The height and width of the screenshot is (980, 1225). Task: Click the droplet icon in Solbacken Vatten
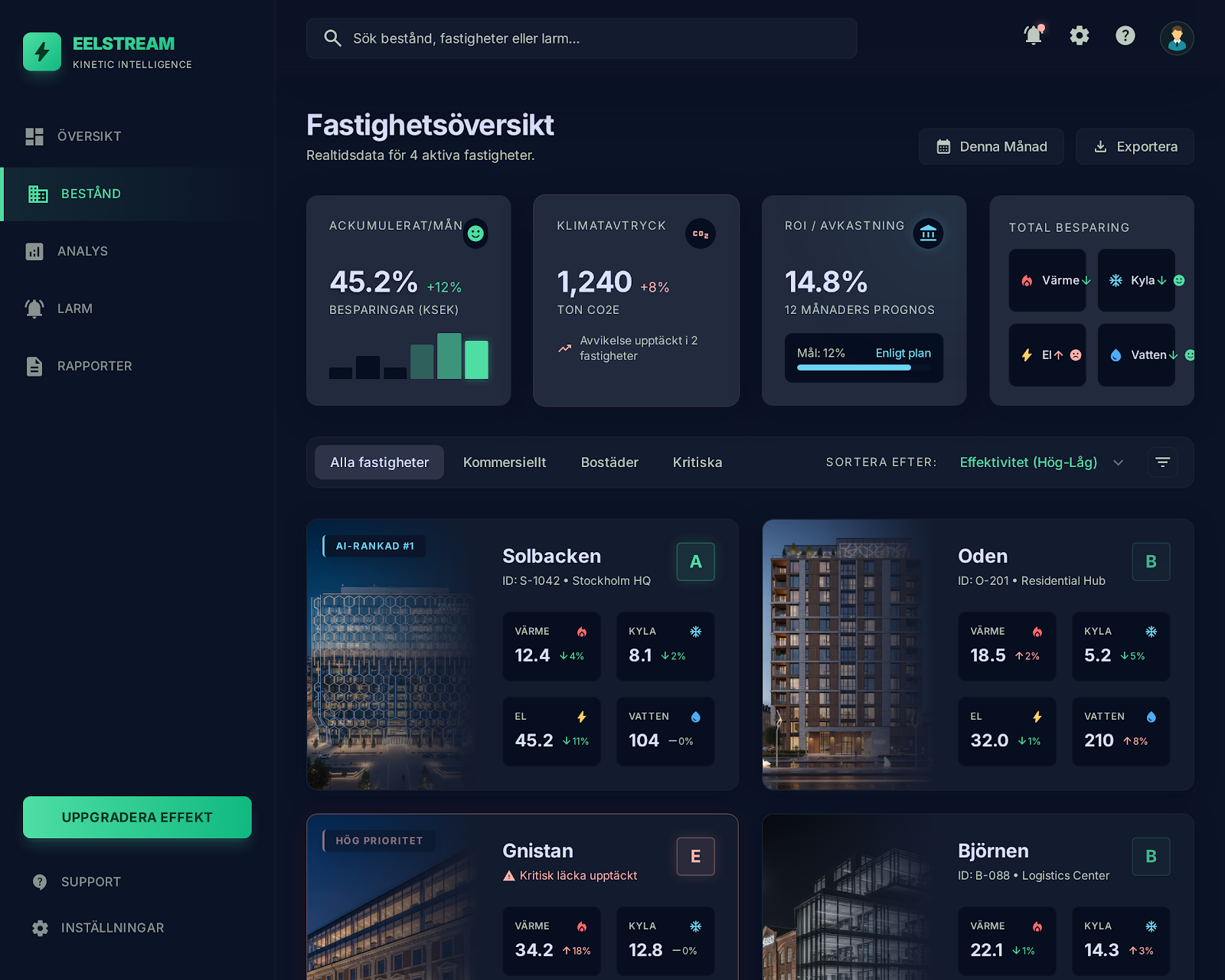click(695, 717)
